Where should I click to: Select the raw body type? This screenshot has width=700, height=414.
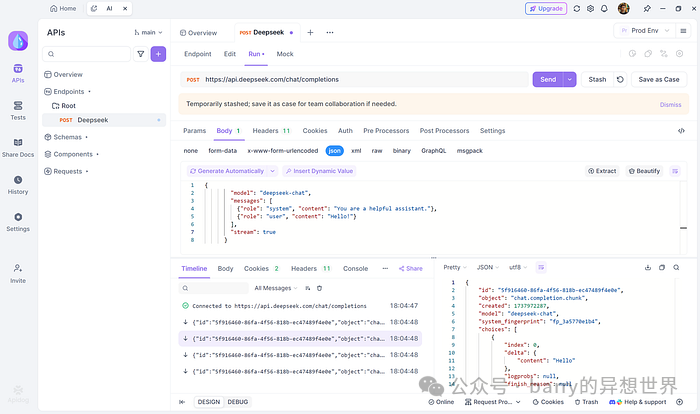377,151
